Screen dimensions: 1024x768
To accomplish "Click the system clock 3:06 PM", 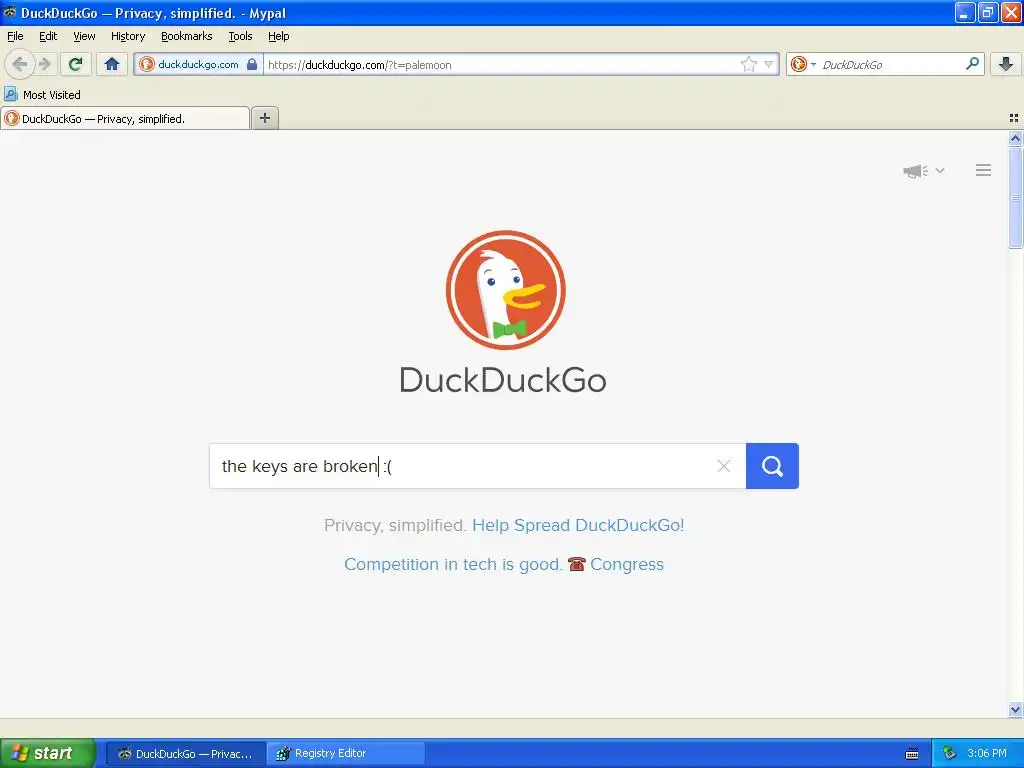I will pyautogui.click(x=987, y=753).
